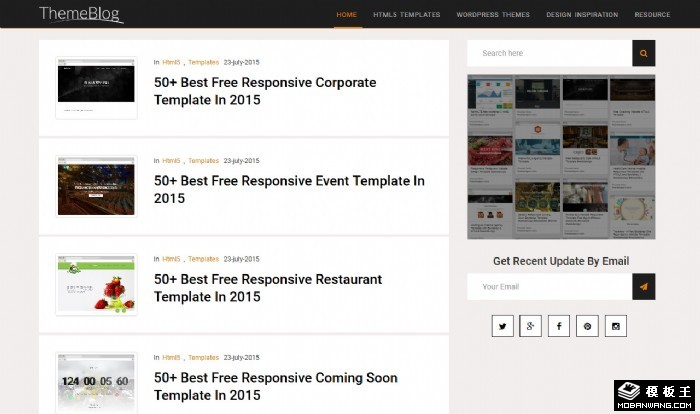Focus the 'Search here' input field
The height and width of the screenshot is (414, 700).
point(550,53)
